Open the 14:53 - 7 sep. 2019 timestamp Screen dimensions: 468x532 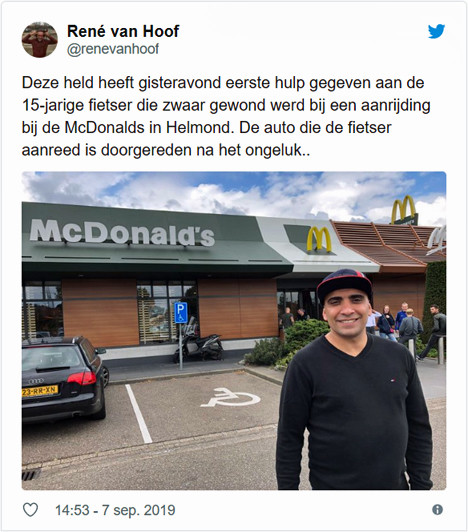tap(115, 510)
